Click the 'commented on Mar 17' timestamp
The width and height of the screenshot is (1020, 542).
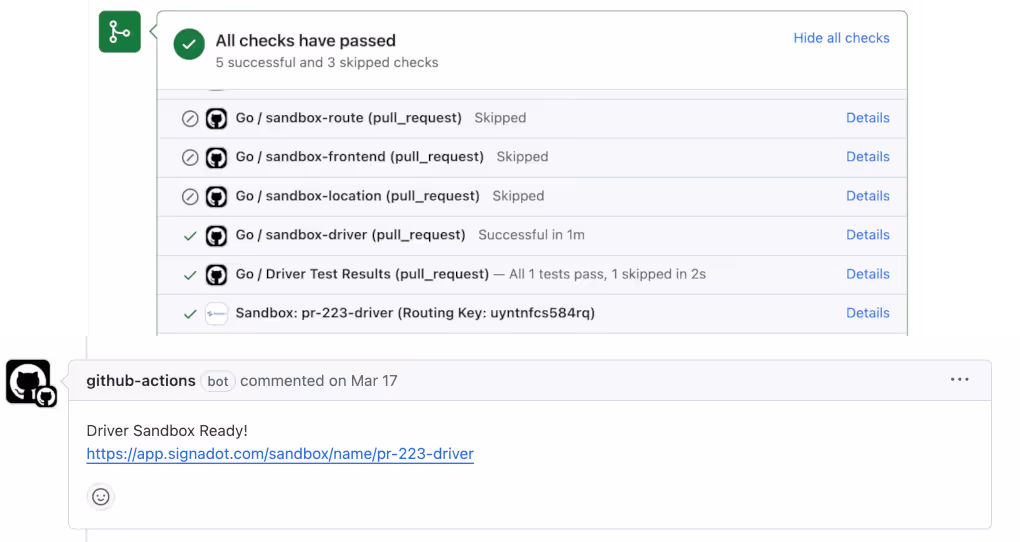(x=319, y=381)
